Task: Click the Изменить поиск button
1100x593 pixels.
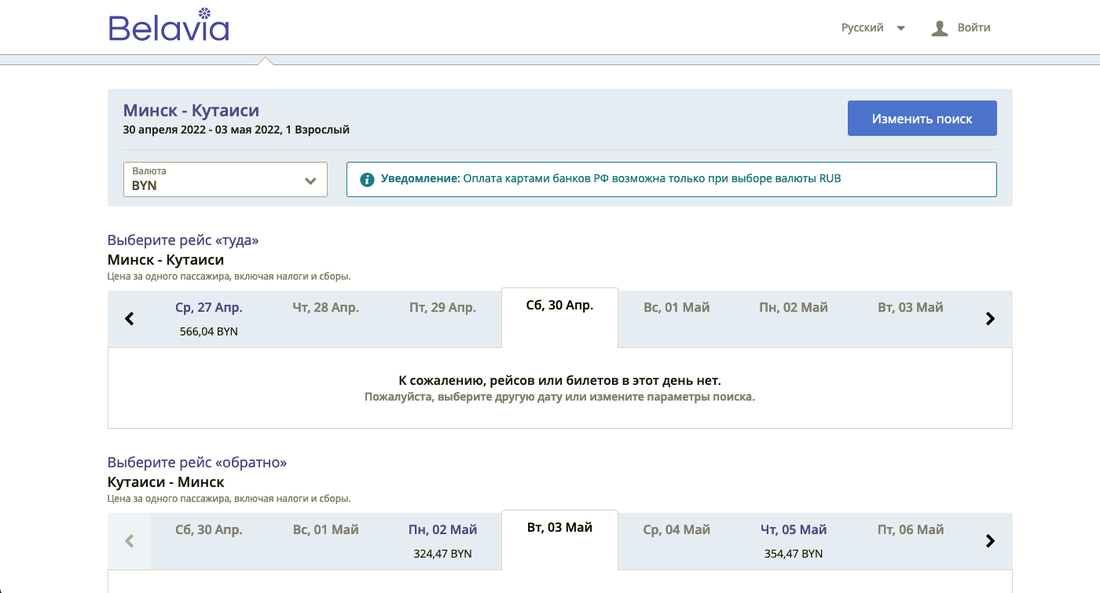Action: tap(922, 118)
